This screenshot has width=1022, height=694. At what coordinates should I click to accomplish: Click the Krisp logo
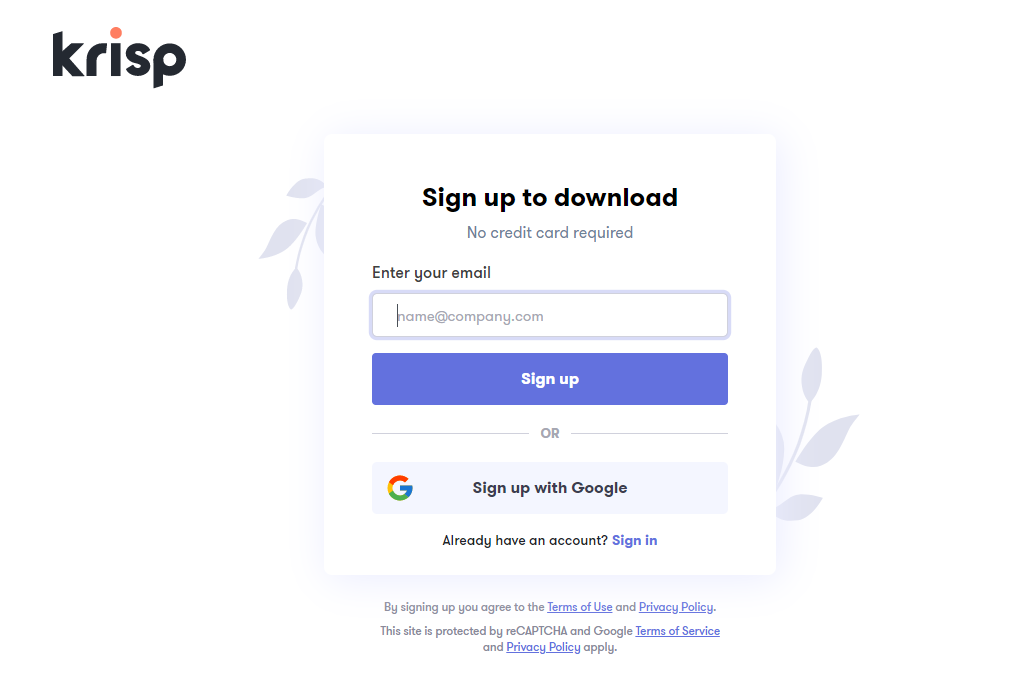click(x=119, y=57)
